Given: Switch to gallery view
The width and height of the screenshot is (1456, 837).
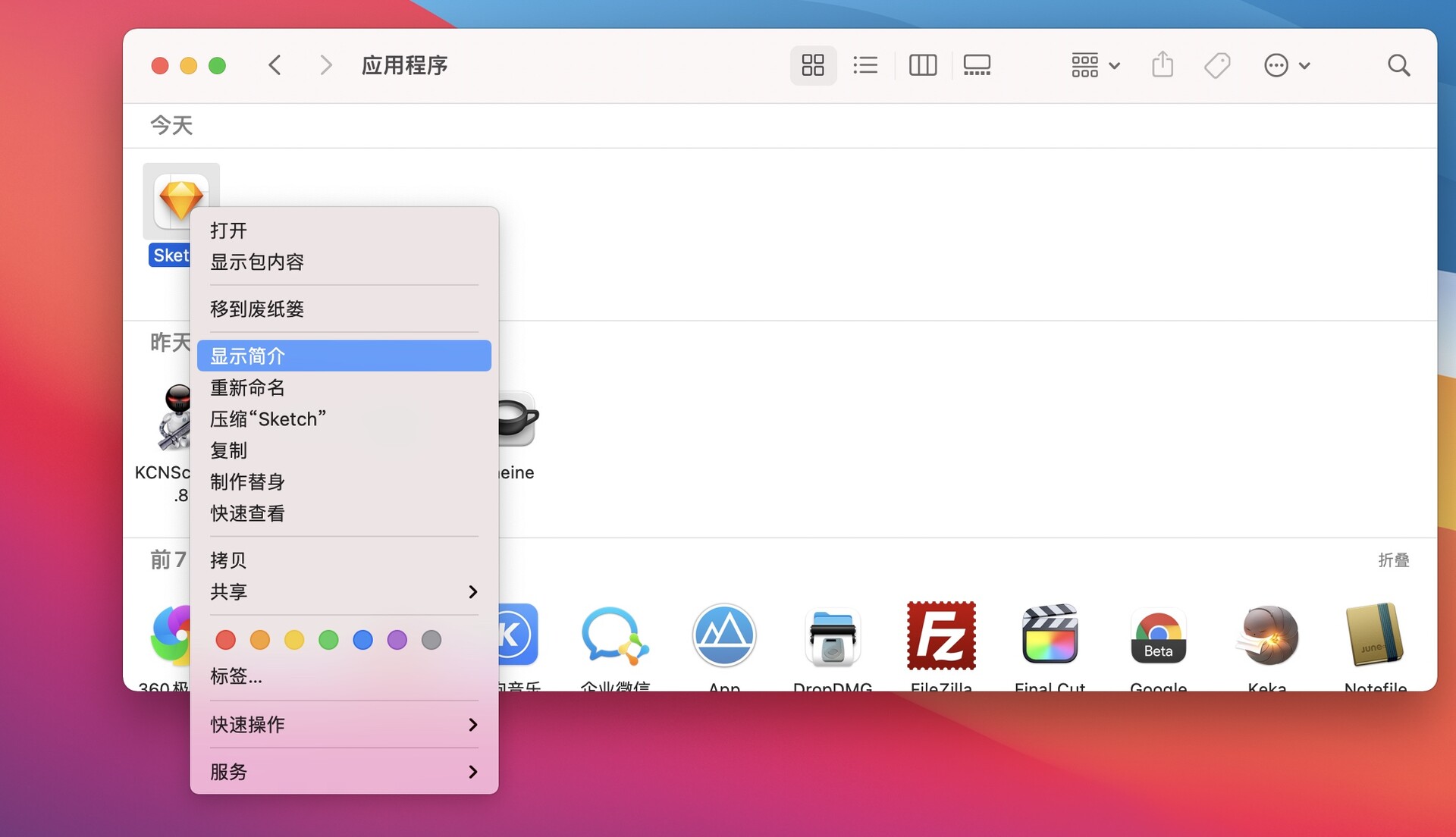Looking at the screenshot, I should point(977,65).
